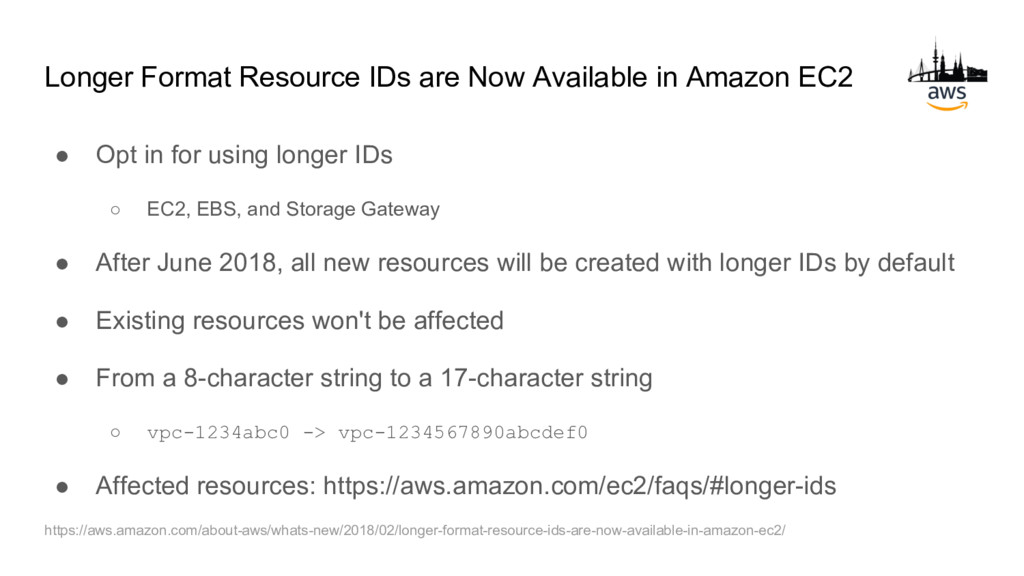The width and height of the screenshot is (1024, 576).
Task: Click the AWS Hamburg skyline logo
Action: (947, 74)
